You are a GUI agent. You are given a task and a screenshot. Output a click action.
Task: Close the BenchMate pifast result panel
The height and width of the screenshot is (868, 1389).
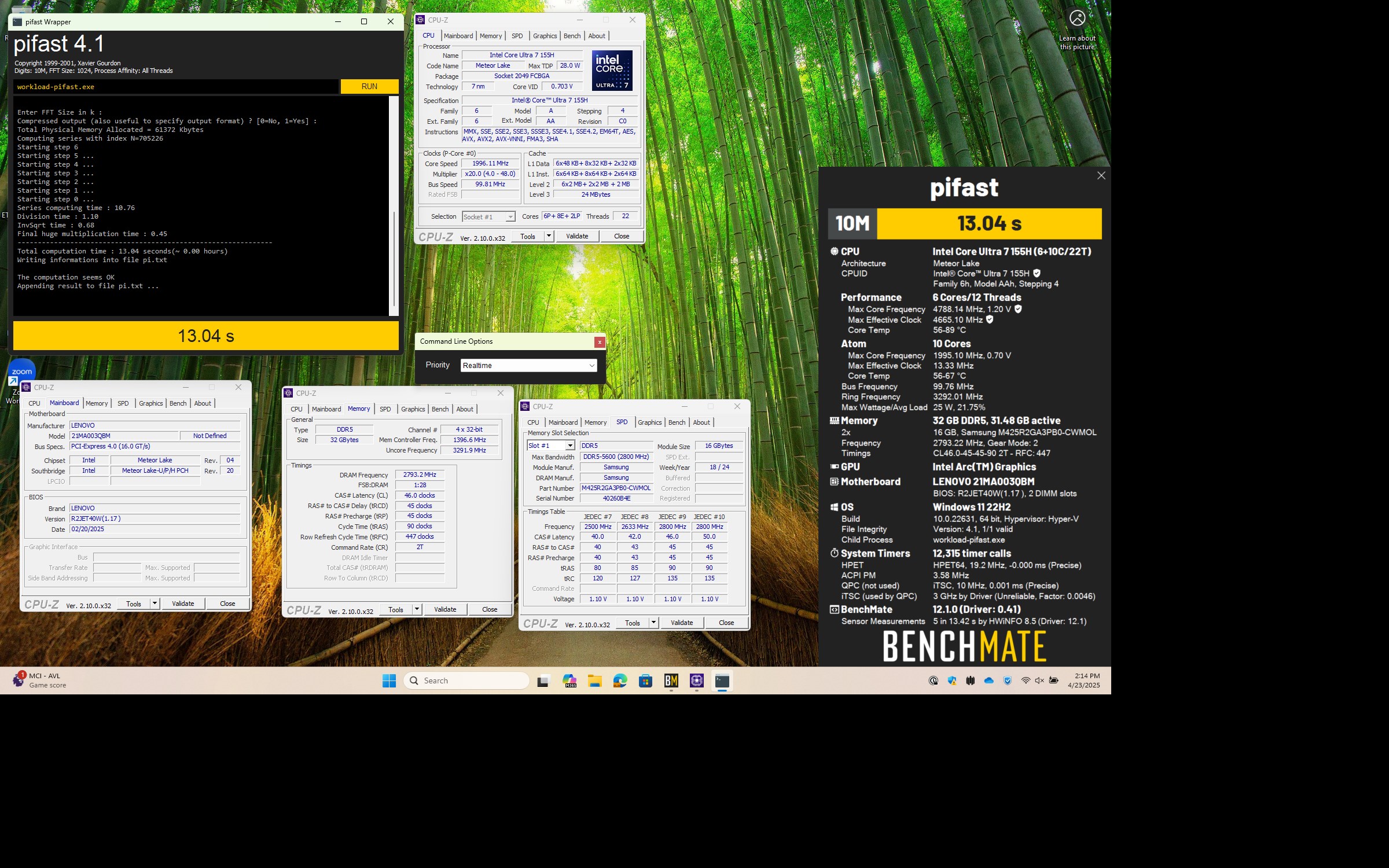1101,175
